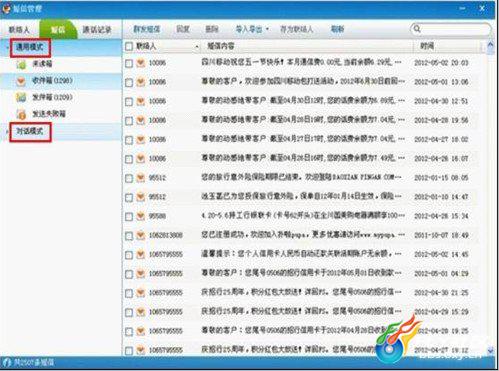This screenshot has width=499, height=371.
Task: Click 存为联络人 save as contact
Action: (297, 29)
